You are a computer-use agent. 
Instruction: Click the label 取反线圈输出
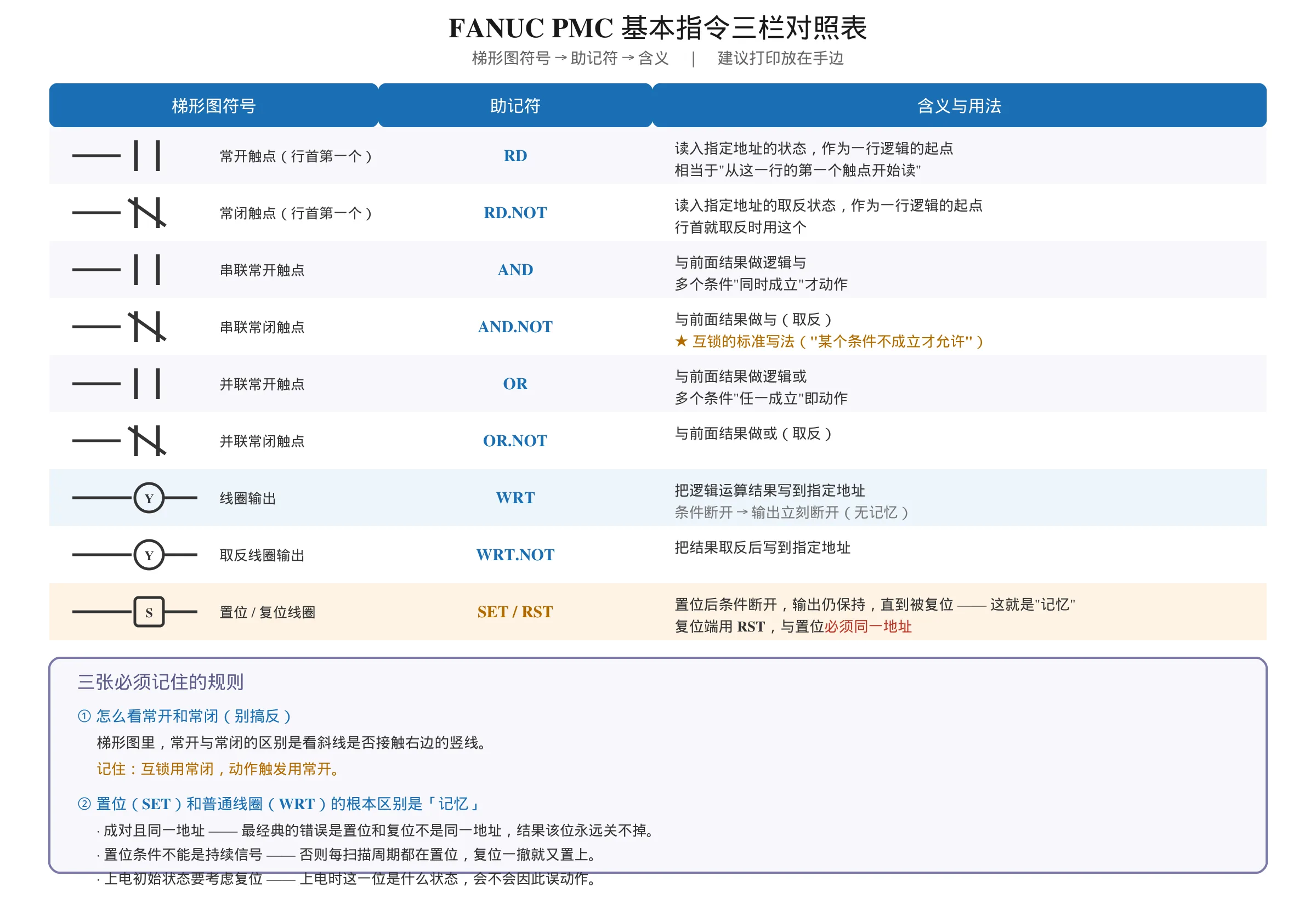pyautogui.click(x=262, y=555)
